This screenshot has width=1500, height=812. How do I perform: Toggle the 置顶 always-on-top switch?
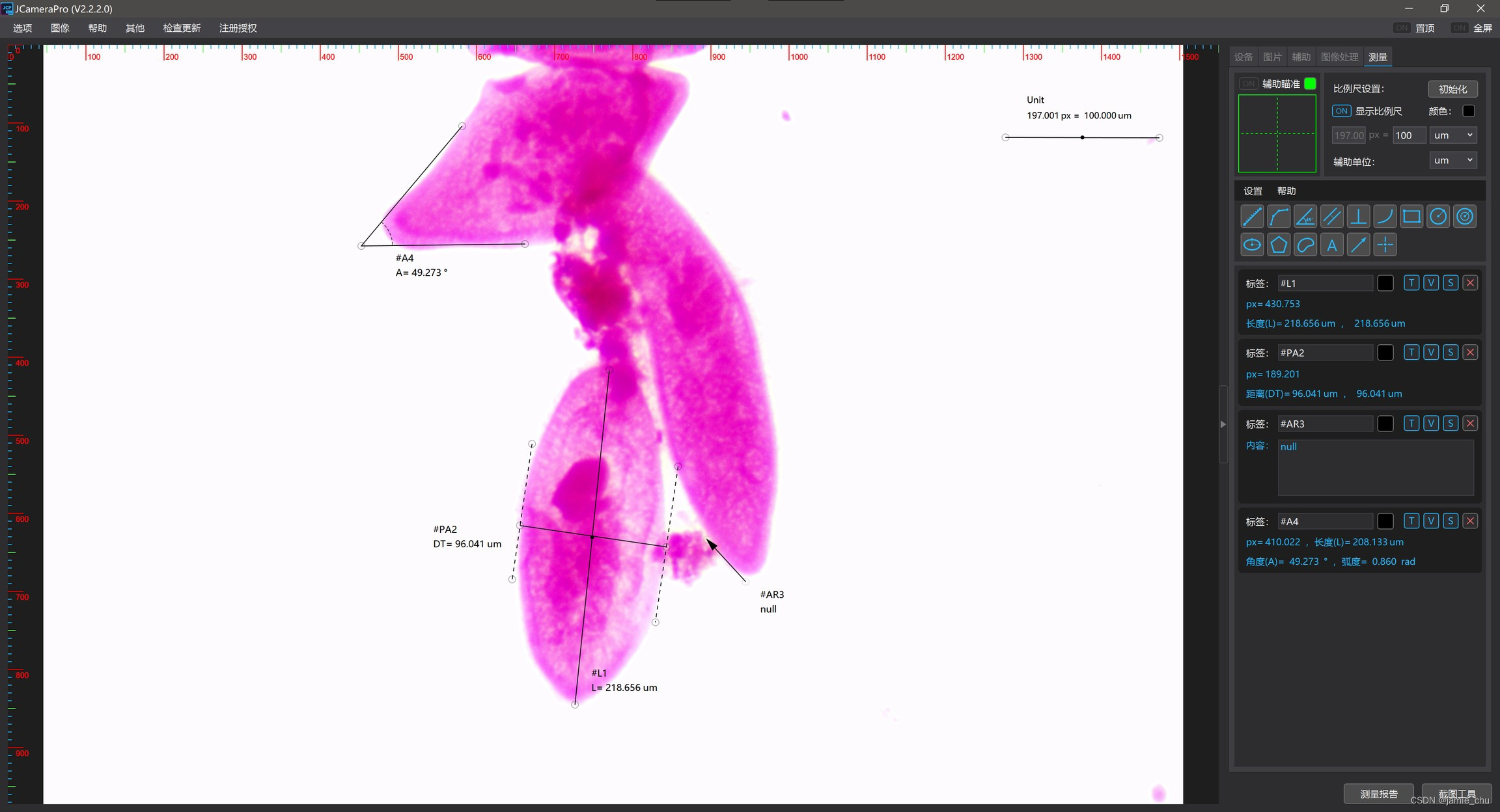click(1401, 28)
